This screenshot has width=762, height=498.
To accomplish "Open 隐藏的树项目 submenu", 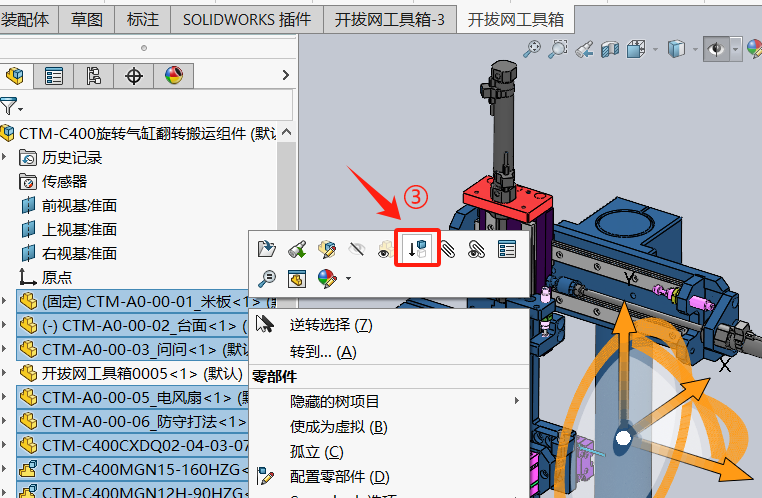I will pyautogui.click(x=389, y=401).
